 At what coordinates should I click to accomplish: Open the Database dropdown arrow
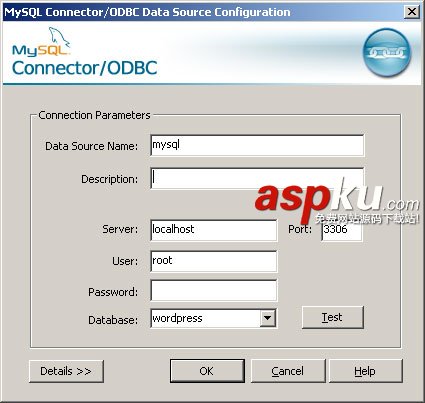(268, 318)
